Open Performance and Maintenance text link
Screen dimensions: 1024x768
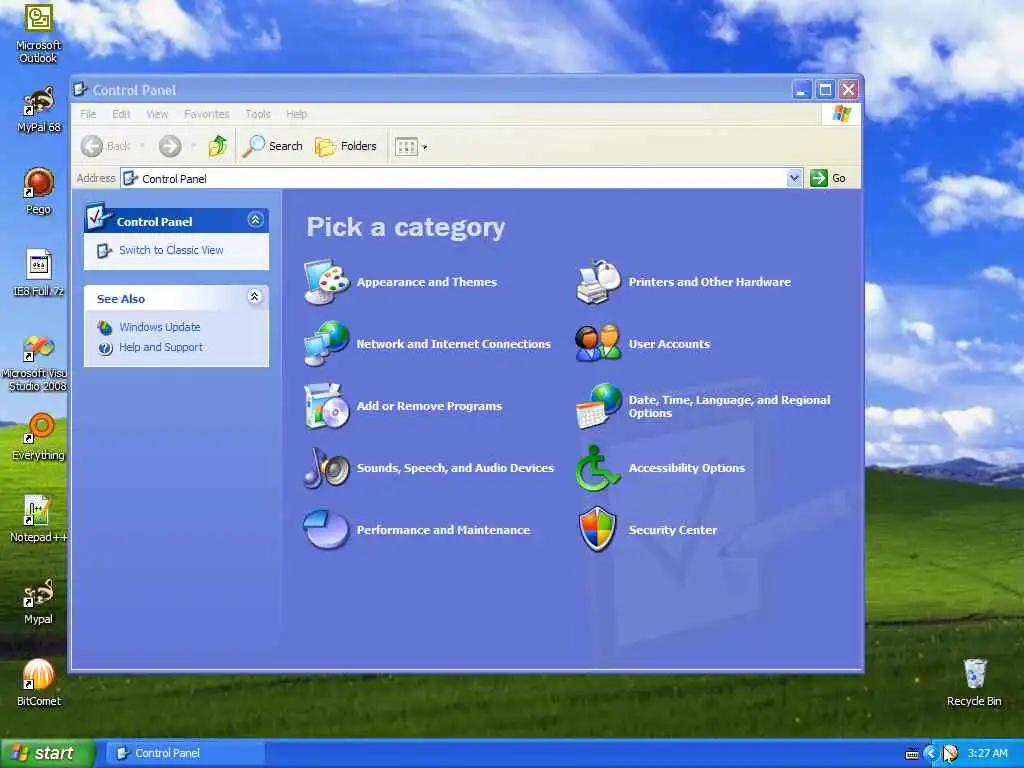(x=443, y=530)
